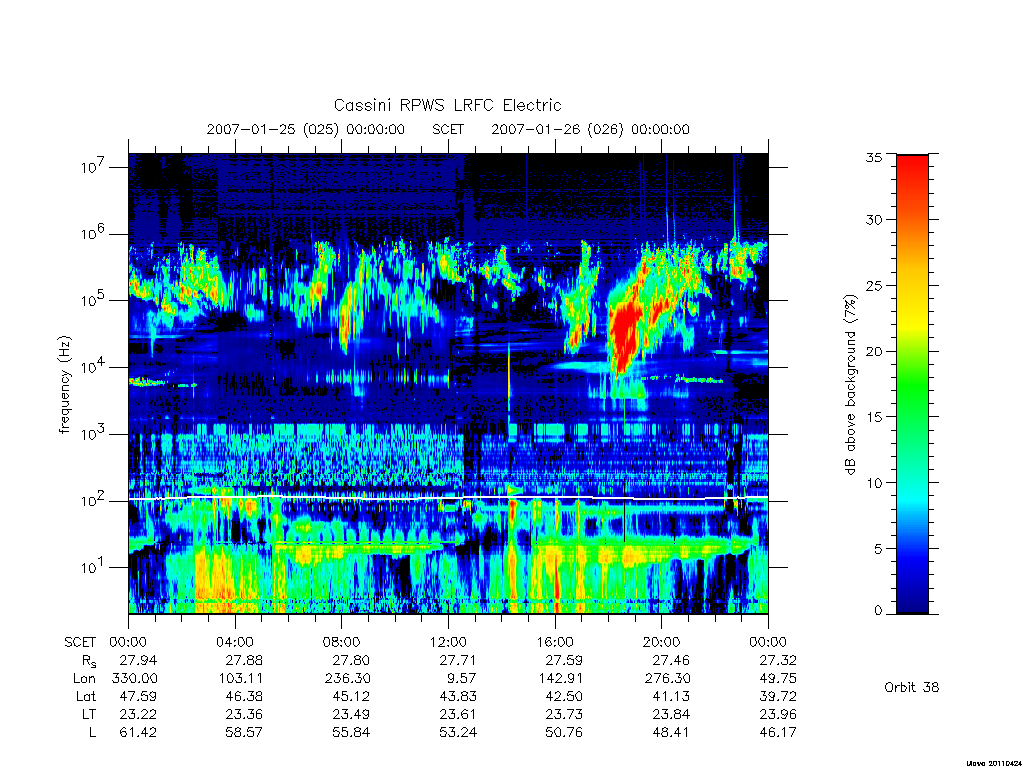Screen dimensions: 1024x768
Task: Click the 10^4 frequency tick label
Action: (93, 366)
